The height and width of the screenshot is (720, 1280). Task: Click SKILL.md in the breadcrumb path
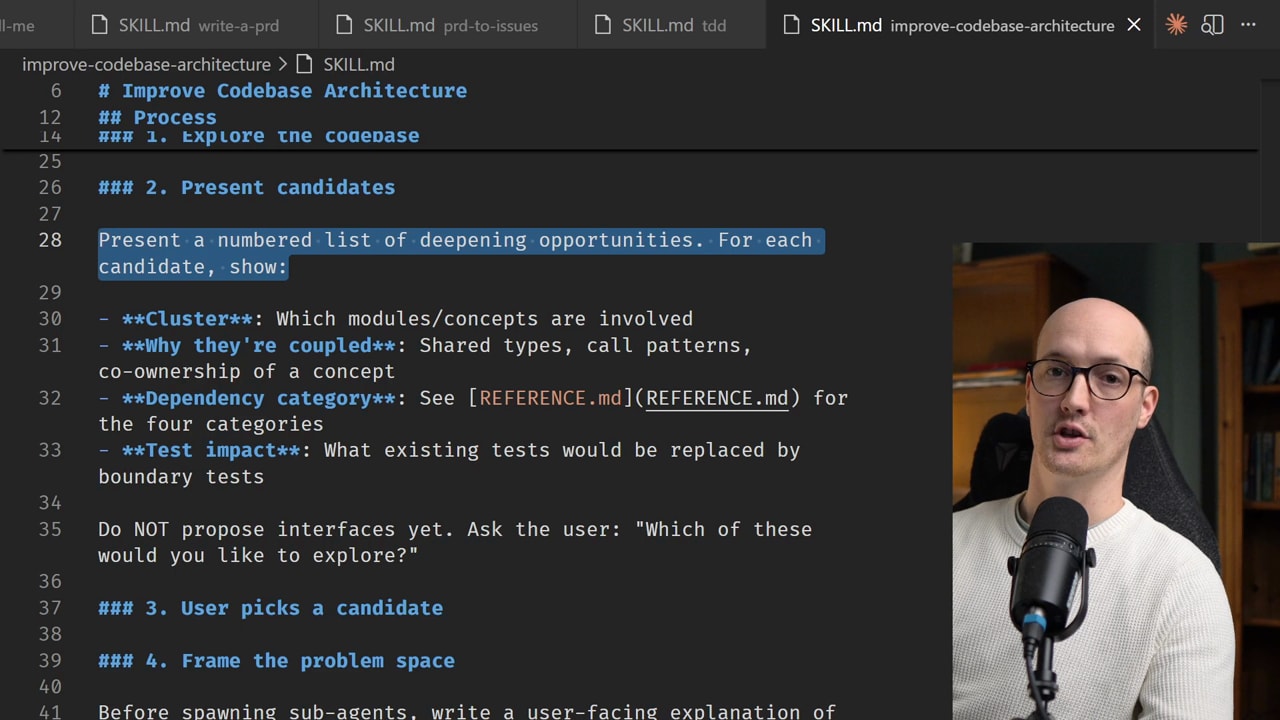(x=359, y=64)
